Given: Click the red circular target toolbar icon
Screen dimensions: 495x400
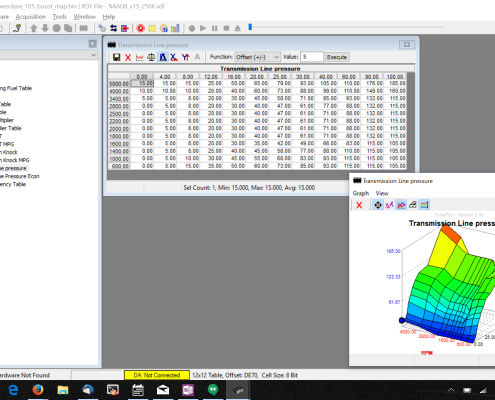Looking at the screenshot, I should 141,28.
